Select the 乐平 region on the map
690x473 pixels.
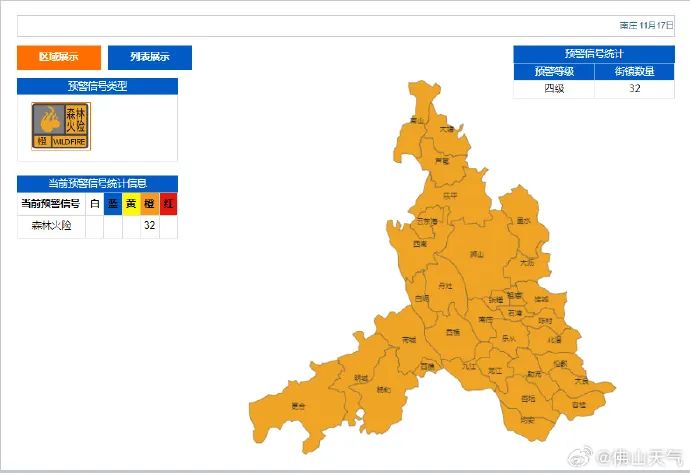click(x=450, y=196)
